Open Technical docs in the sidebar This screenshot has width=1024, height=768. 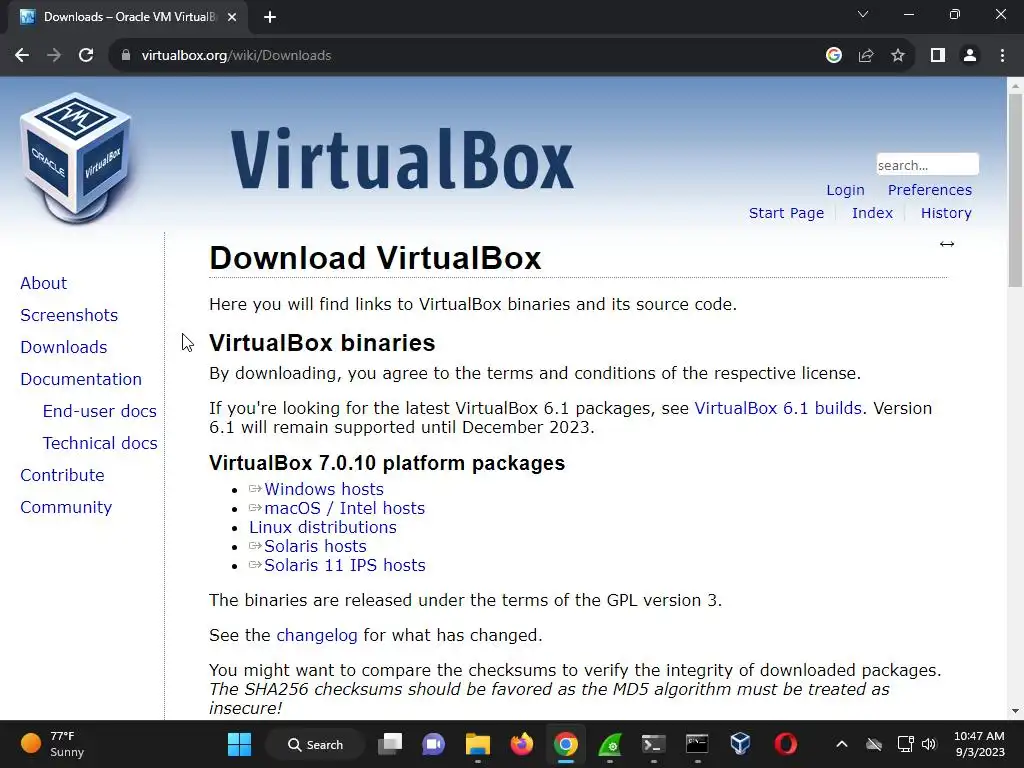100,443
